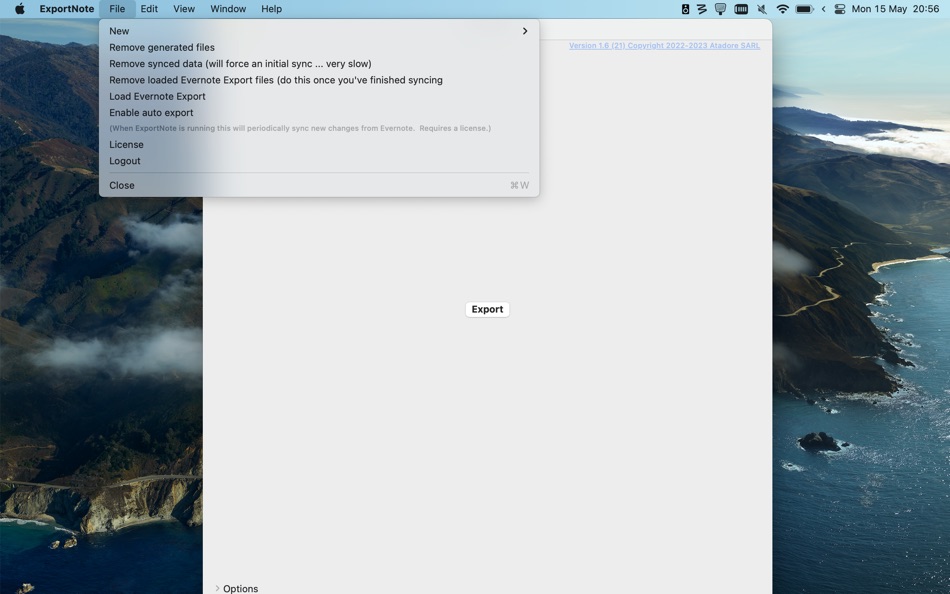The image size is (950, 594).
Task: Select Logout from the File menu
Action: tap(319, 161)
